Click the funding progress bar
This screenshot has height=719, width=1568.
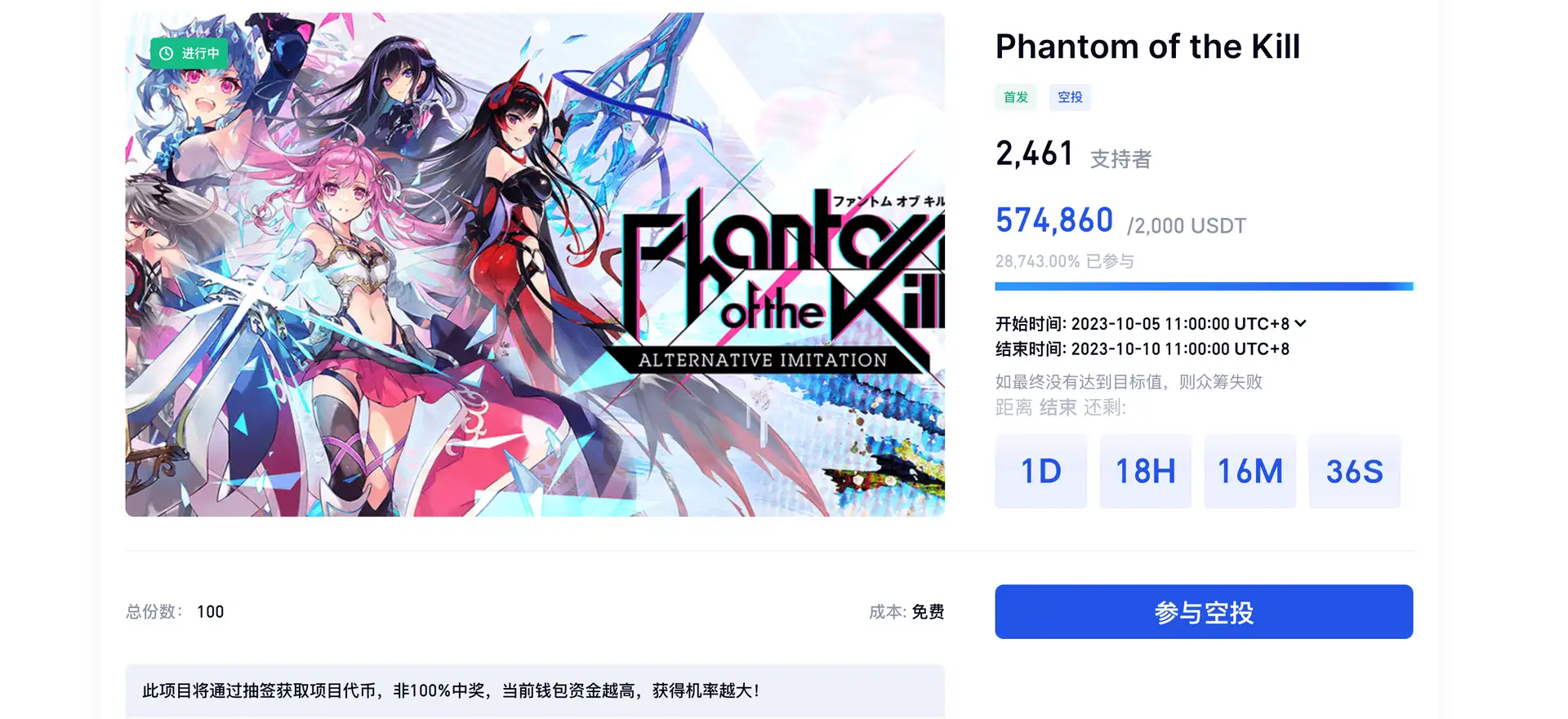[1204, 286]
